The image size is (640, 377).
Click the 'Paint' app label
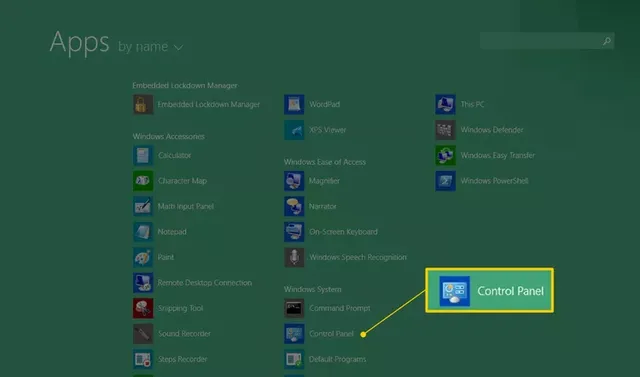click(166, 257)
